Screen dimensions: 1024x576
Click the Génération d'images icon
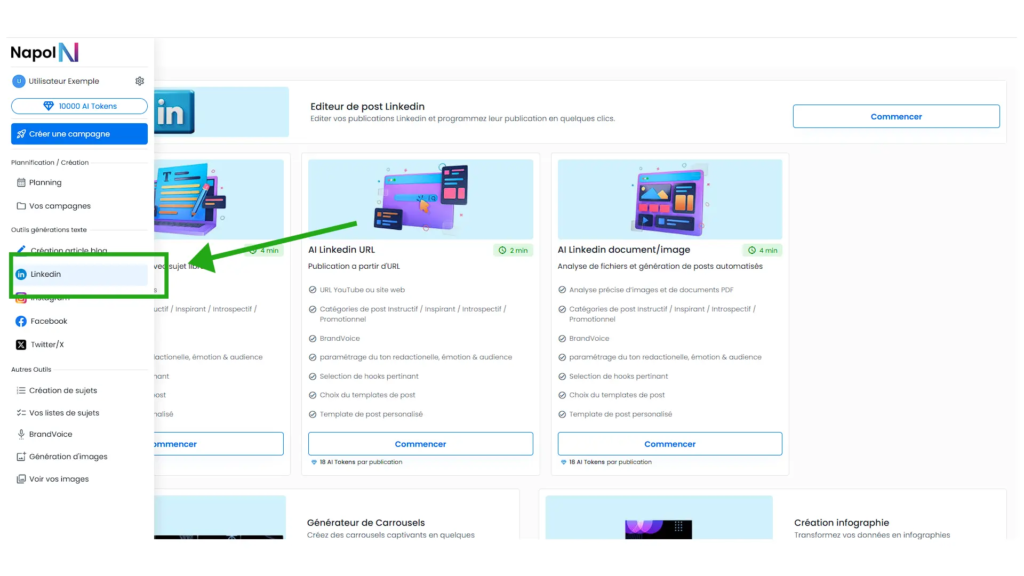pyautogui.click(x=21, y=456)
